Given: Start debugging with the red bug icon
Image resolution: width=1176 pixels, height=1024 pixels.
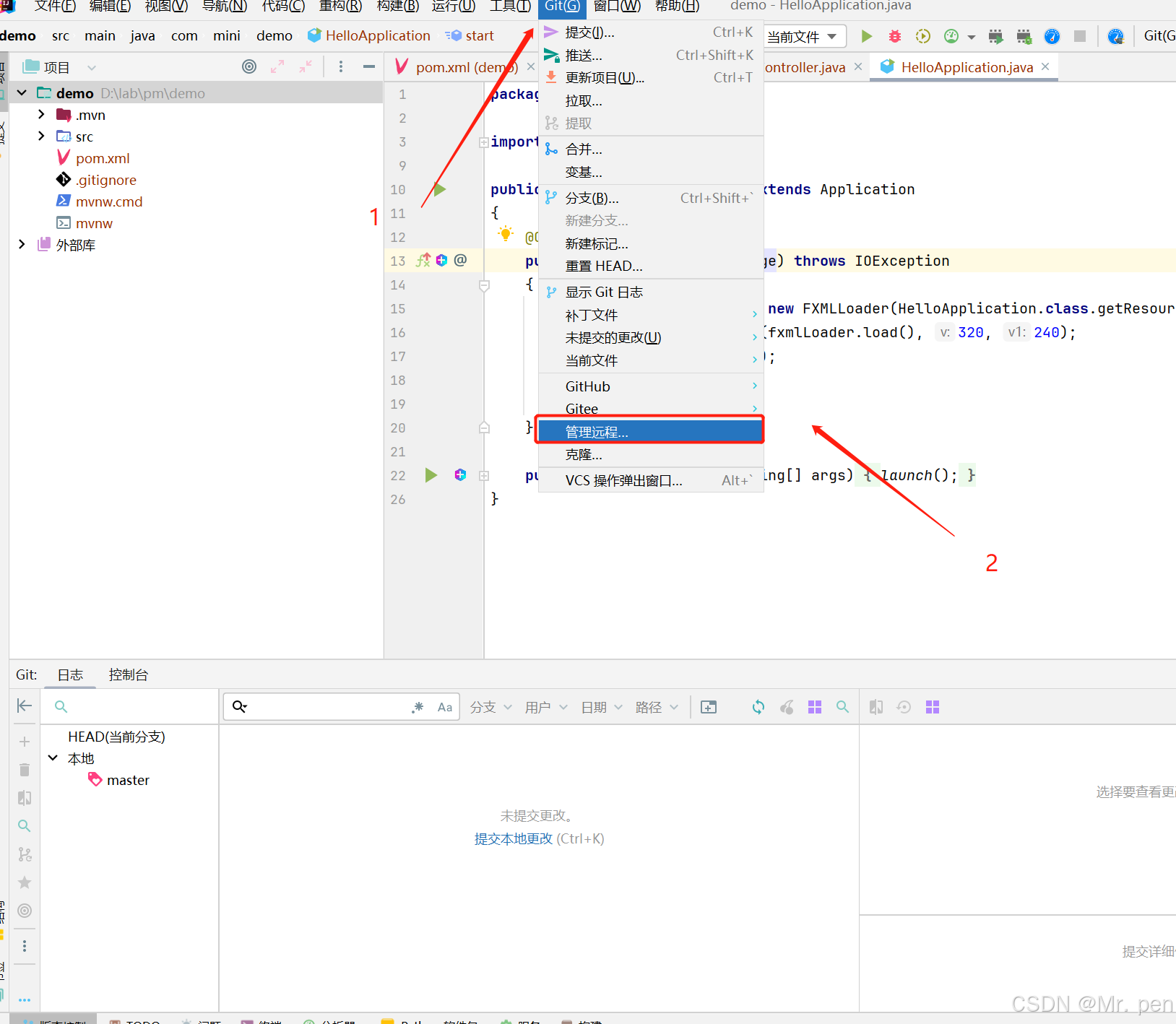Looking at the screenshot, I should pyautogui.click(x=895, y=36).
